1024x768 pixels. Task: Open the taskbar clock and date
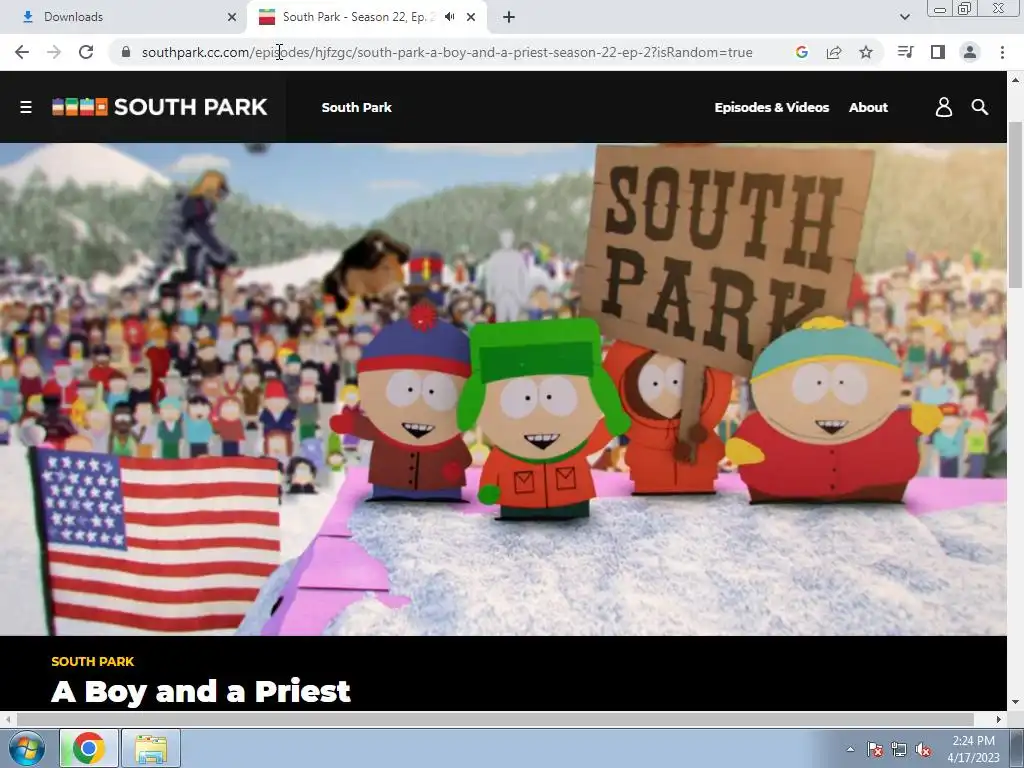point(974,749)
